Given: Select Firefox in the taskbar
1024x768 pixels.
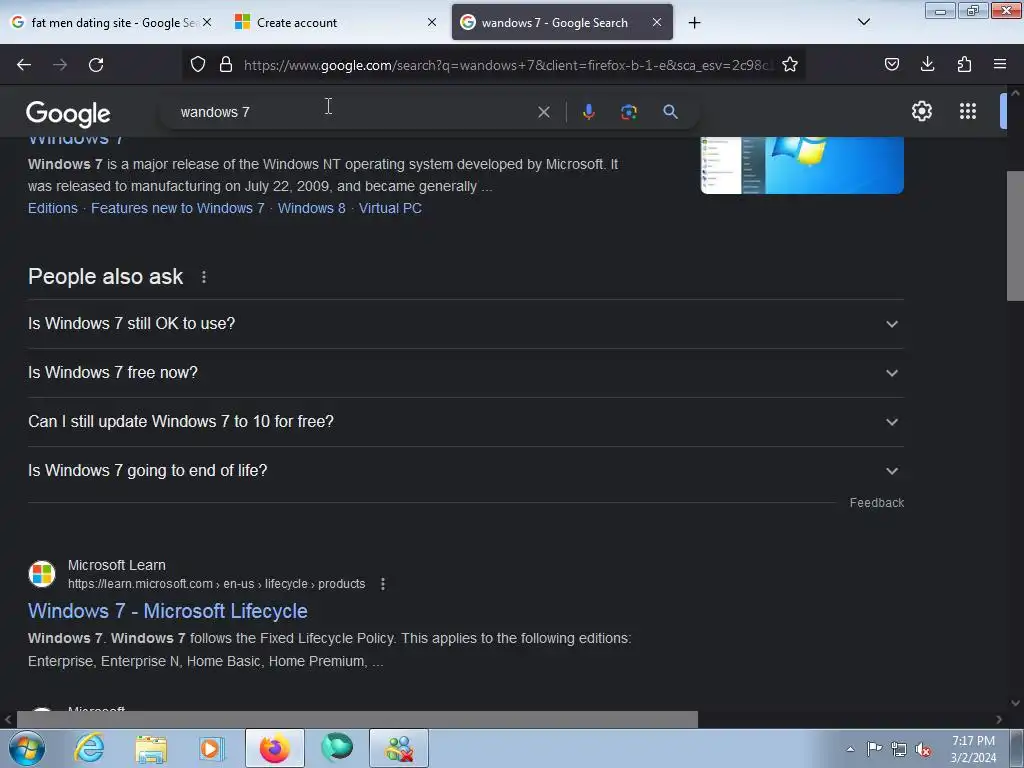Looking at the screenshot, I should [x=274, y=748].
